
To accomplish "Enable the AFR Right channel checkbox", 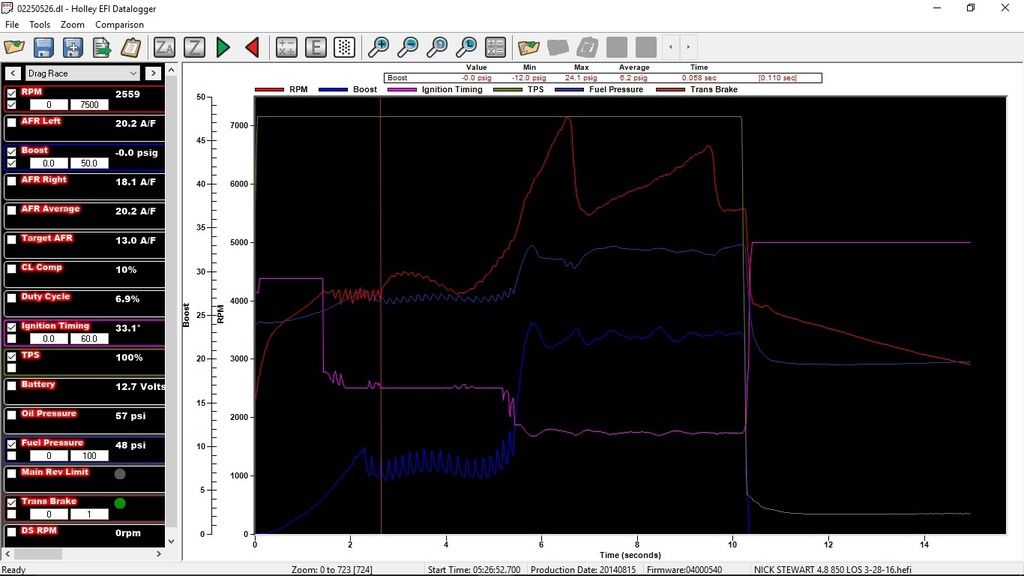I will coord(12,181).
